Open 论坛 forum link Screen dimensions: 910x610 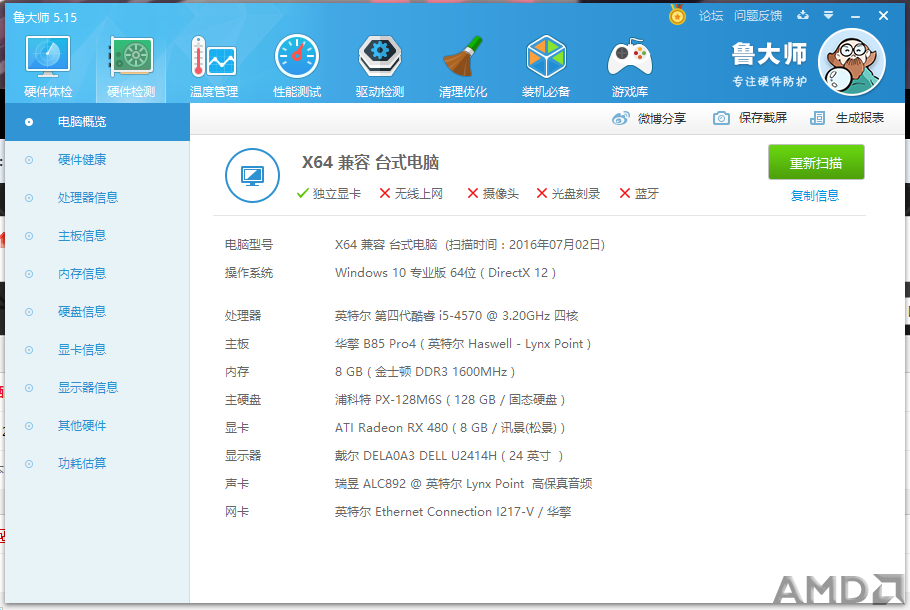click(710, 16)
